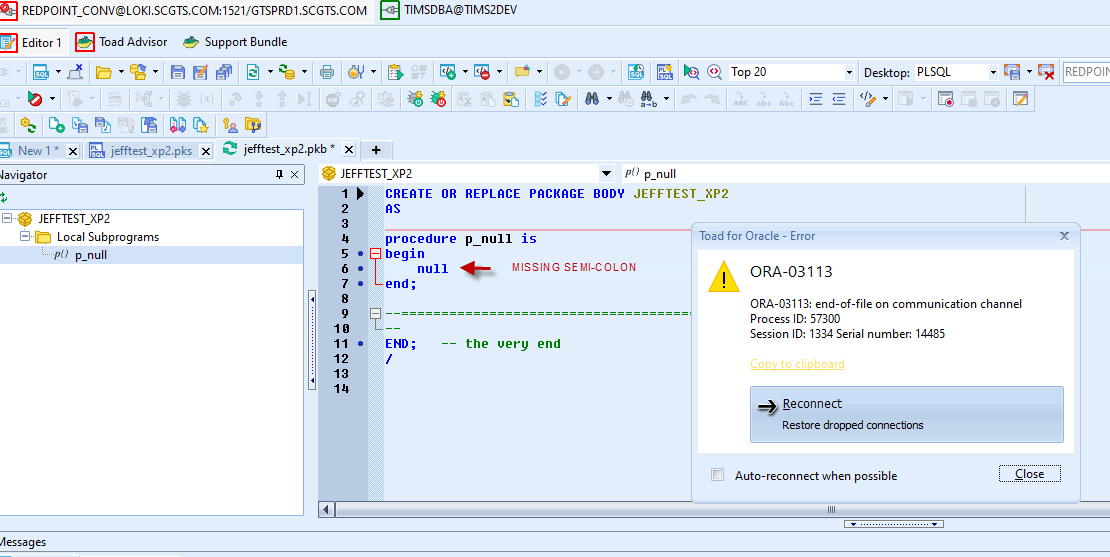The width and height of the screenshot is (1110, 557).
Task: Open the Desktop PLSQL dropdown
Action: pyautogui.click(x=992, y=72)
